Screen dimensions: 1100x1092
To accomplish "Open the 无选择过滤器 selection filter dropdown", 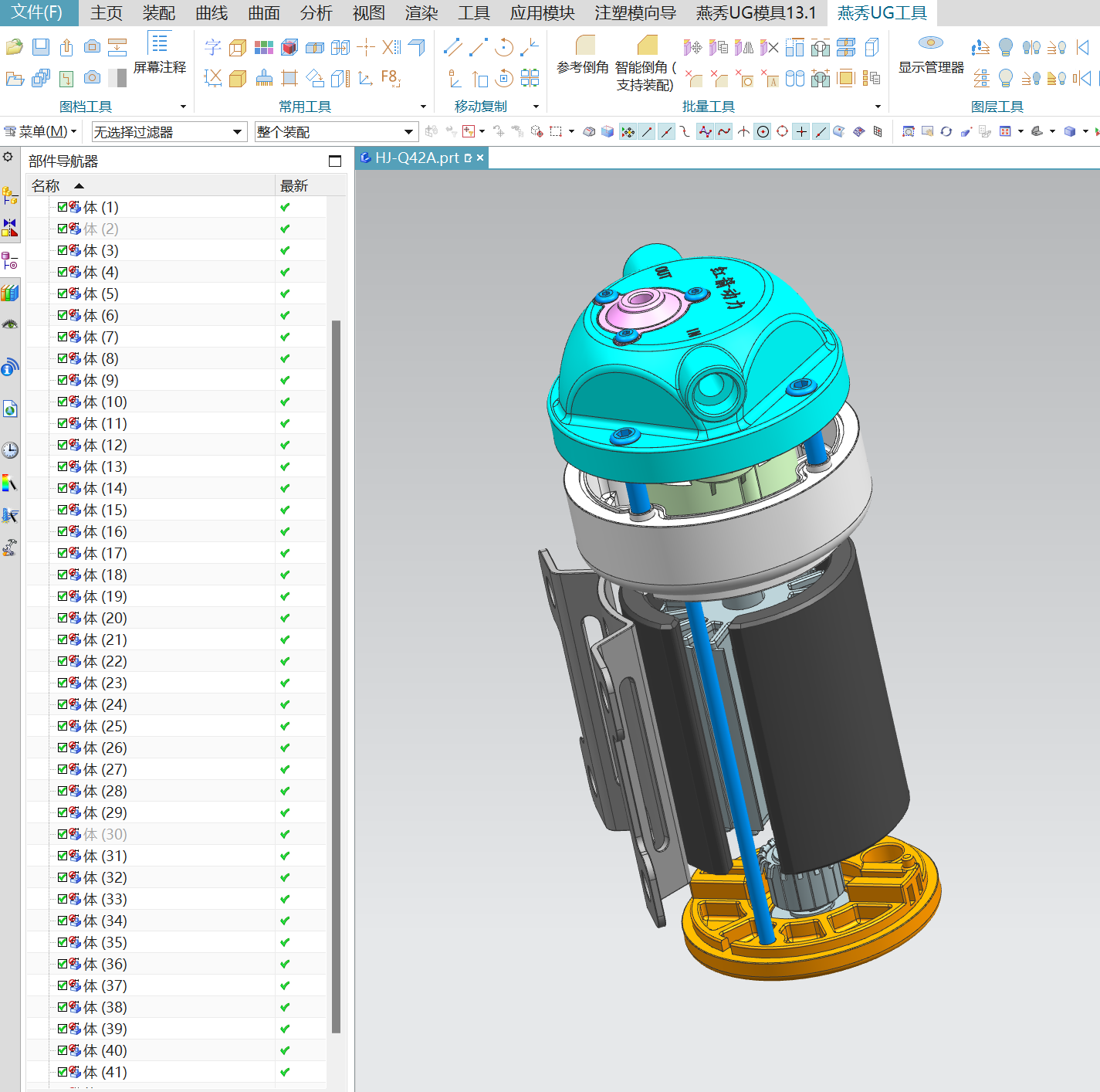I will [169, 132].
